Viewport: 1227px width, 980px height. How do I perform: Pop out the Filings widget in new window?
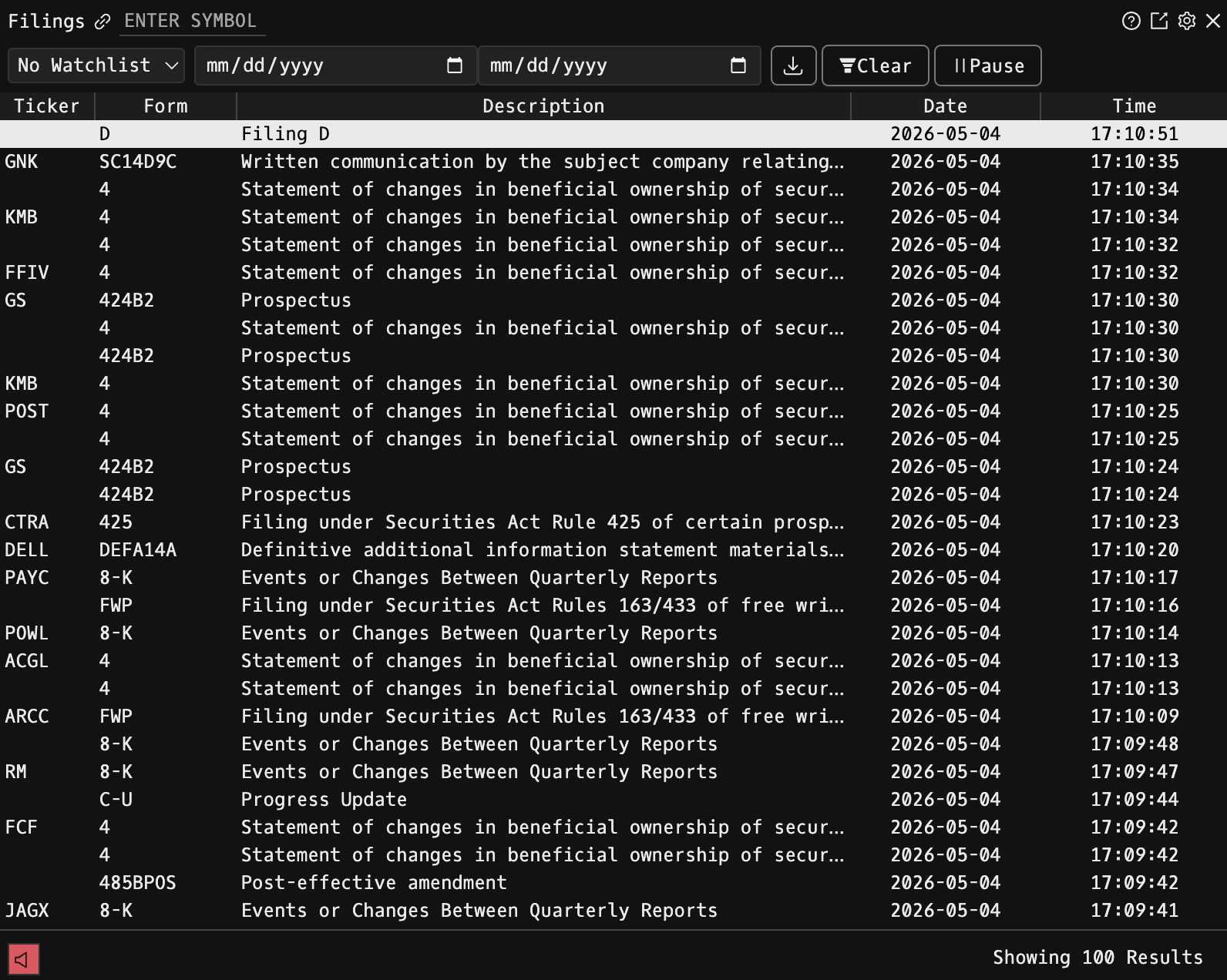(1159, 21)
